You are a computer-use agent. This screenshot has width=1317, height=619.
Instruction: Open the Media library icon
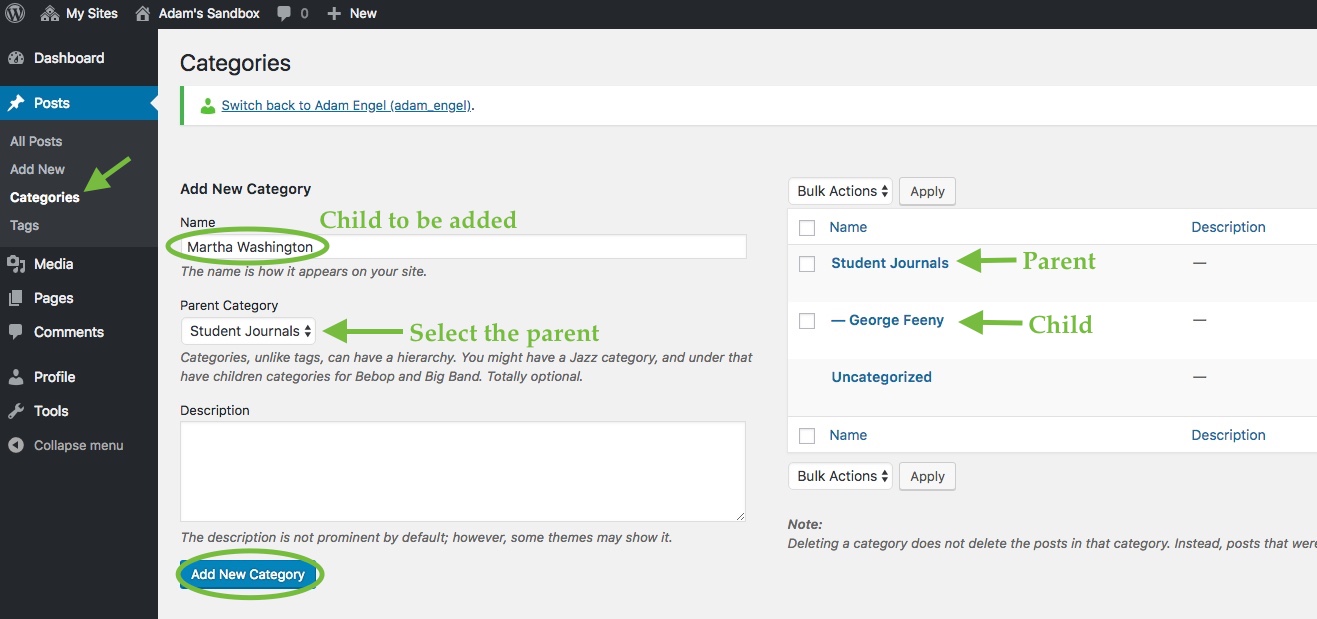pyautogui.click(x=16, y=264)
